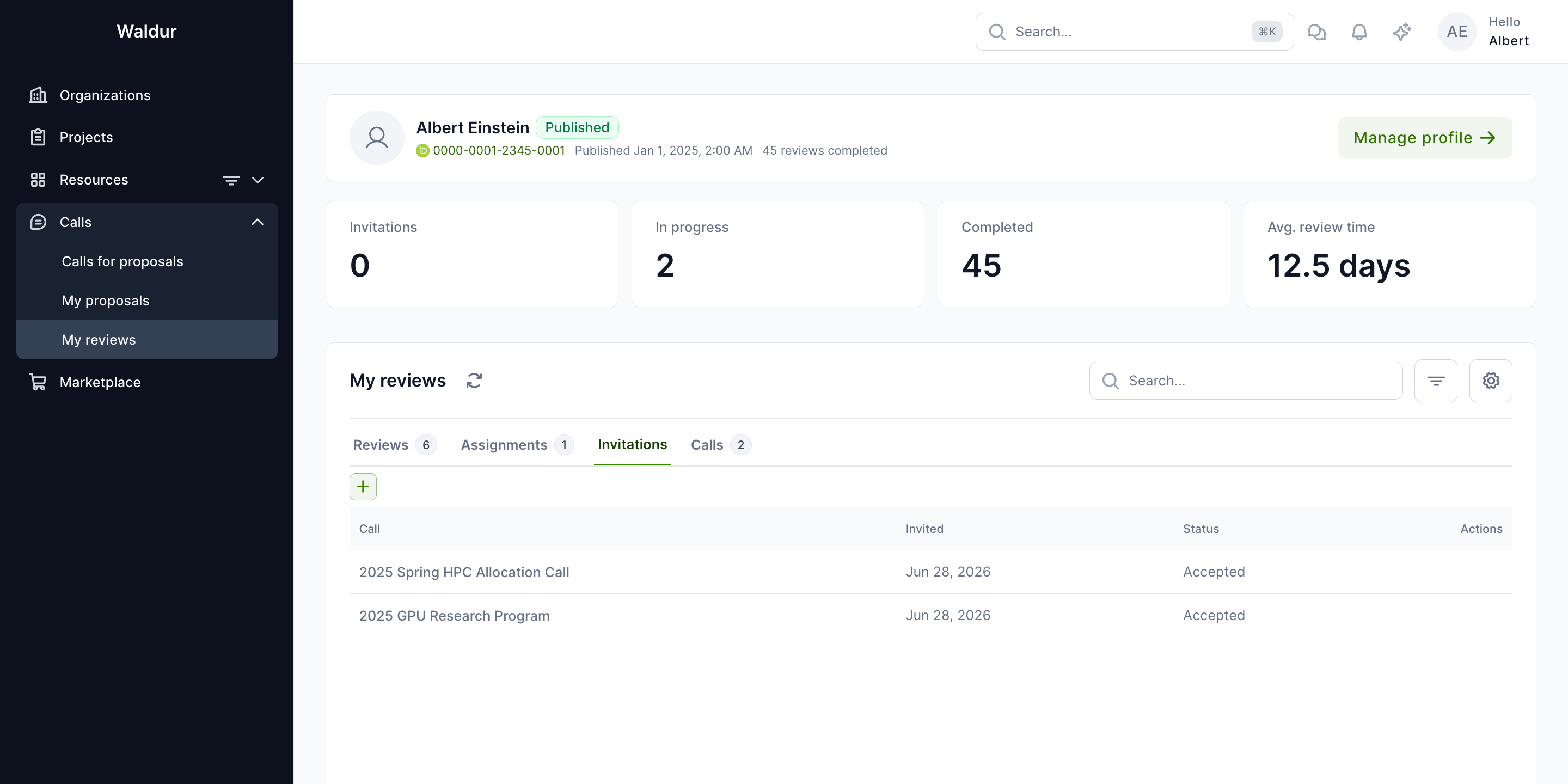Open the table filters button
The image size is (1568, 784).
pyautogui.click(x=1435, y=381)
